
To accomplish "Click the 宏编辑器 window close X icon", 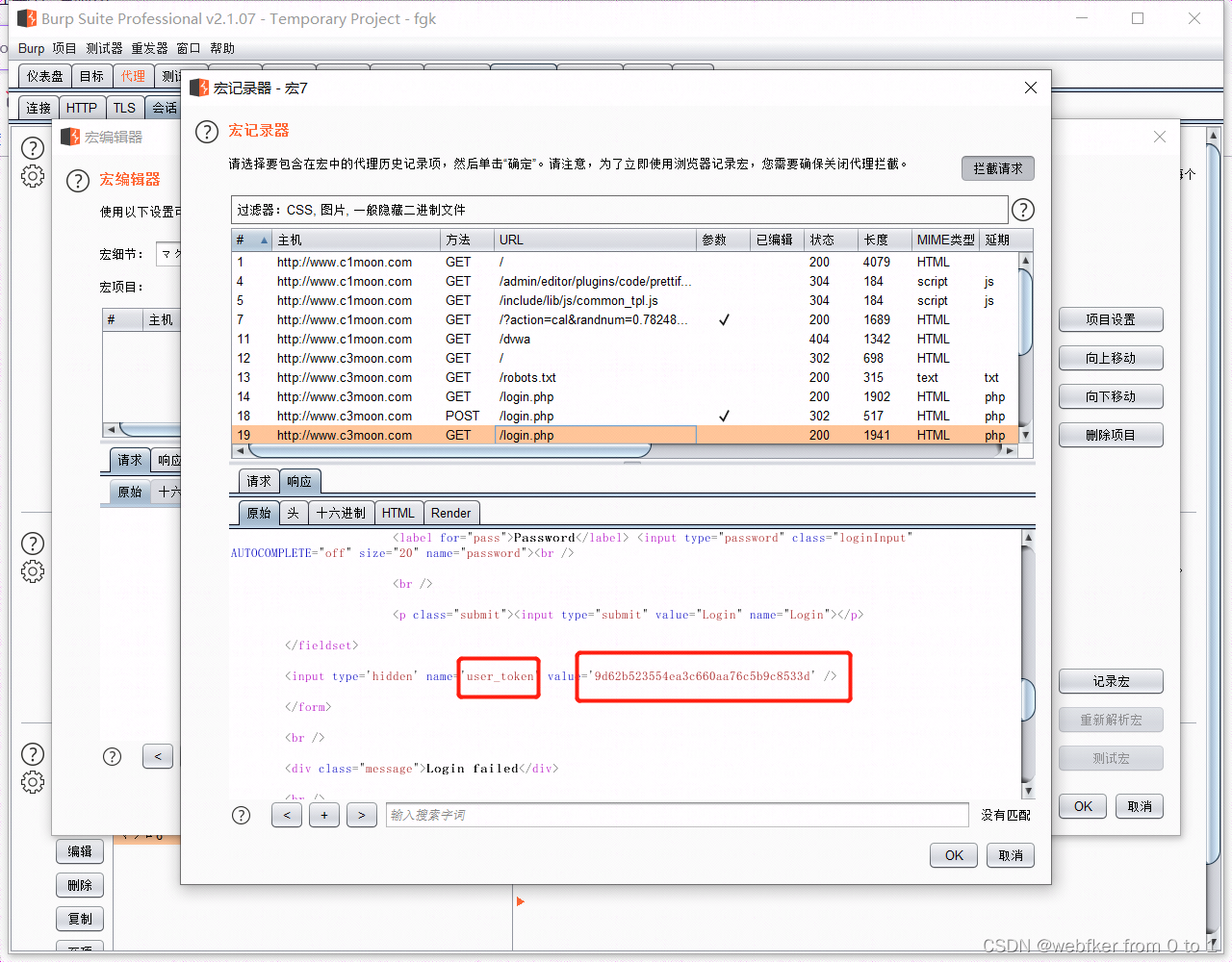I will pyautogui.click(x=1160, y=137).
